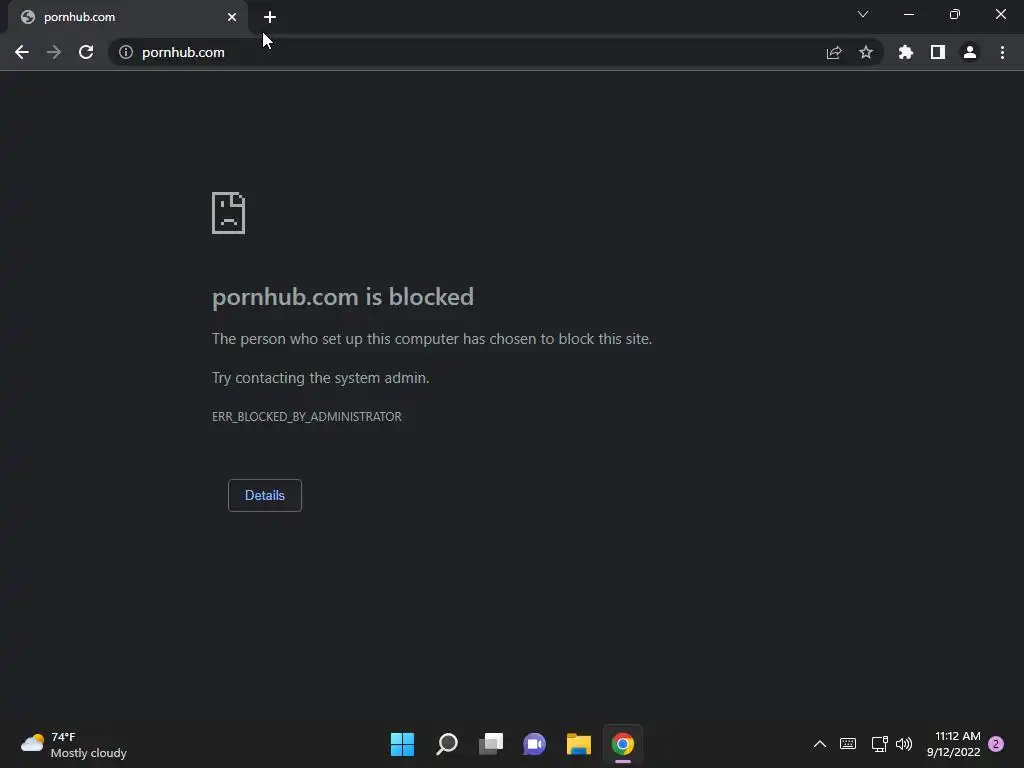Screen dimensions: 1024x768
Task: Open the Windows Start menu
Action: pyautogui.click(x=402, y=744)
